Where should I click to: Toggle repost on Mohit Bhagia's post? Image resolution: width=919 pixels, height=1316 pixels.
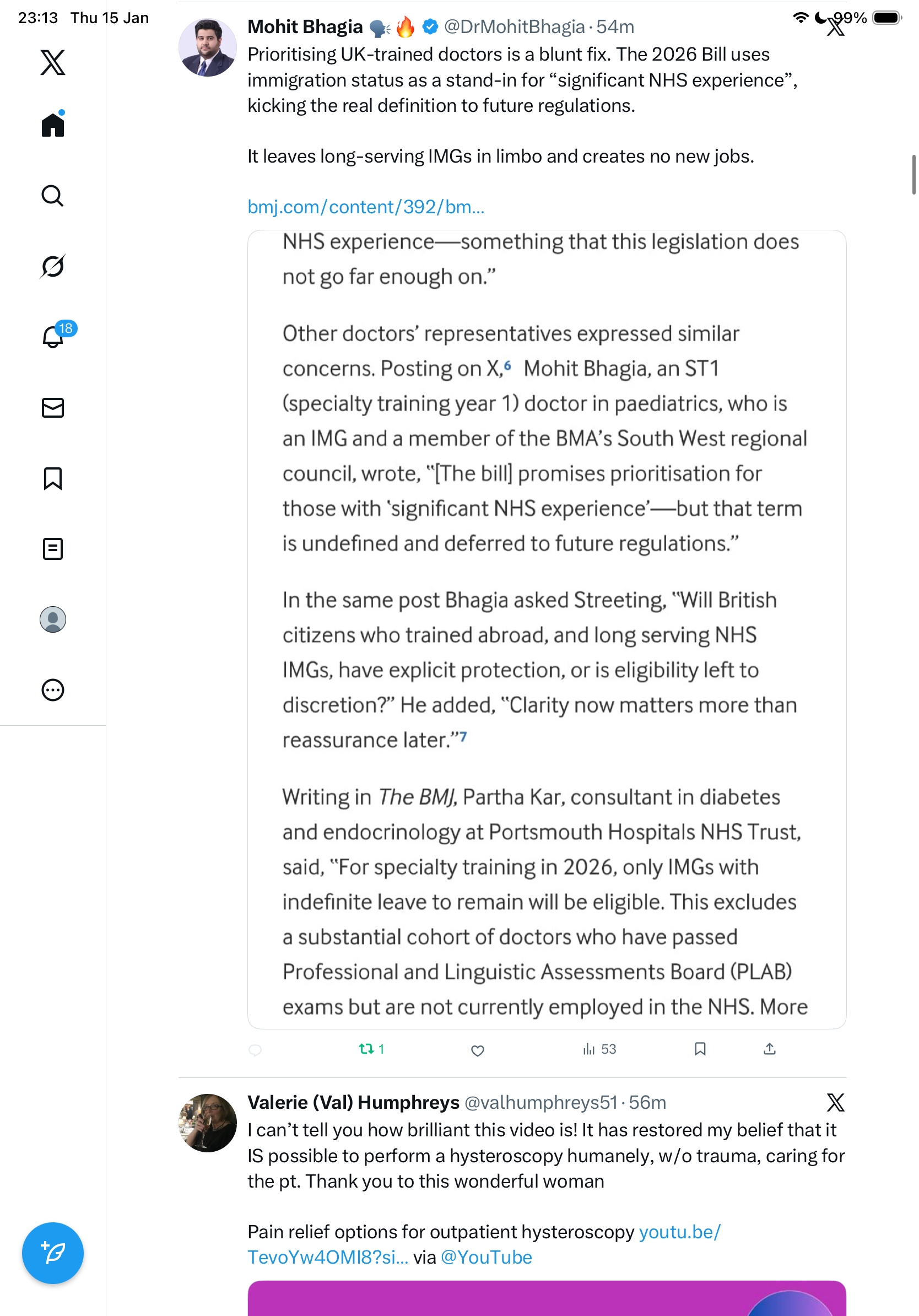click(x=367, y=1049)
